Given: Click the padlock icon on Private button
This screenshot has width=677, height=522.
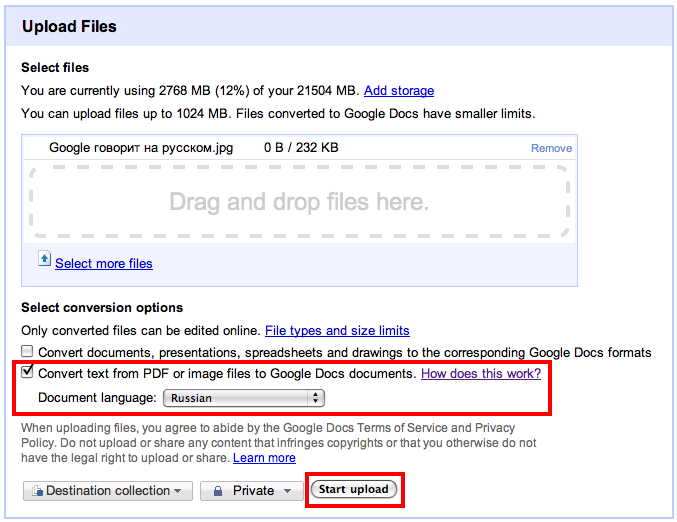Looking at the screenshot, I should tap(218, 491).
